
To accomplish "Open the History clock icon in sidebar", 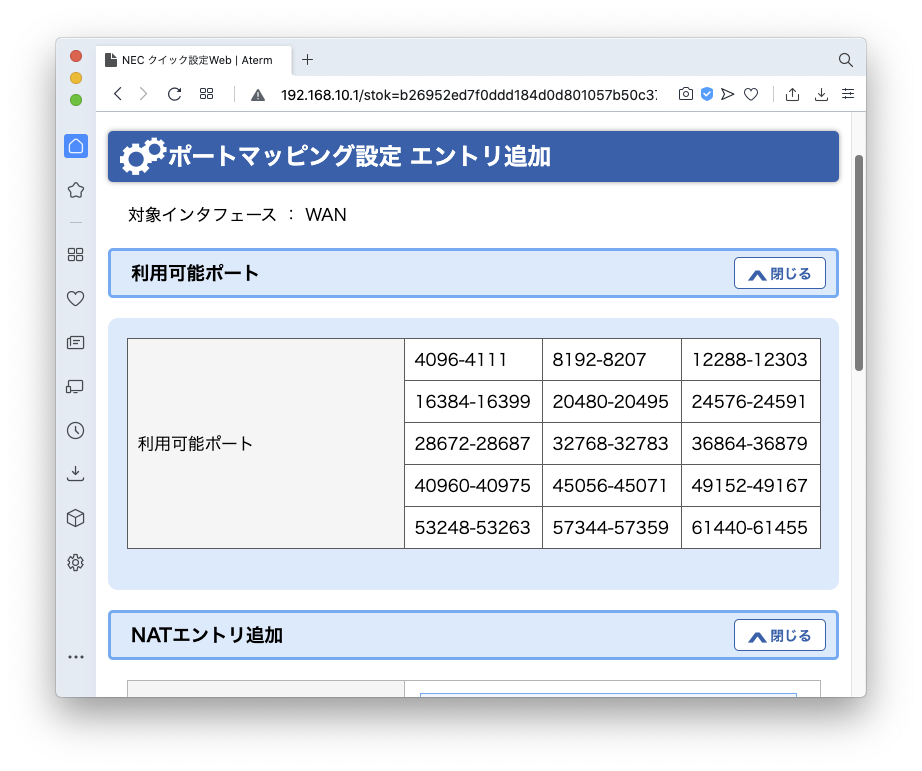I will (76, 430).
